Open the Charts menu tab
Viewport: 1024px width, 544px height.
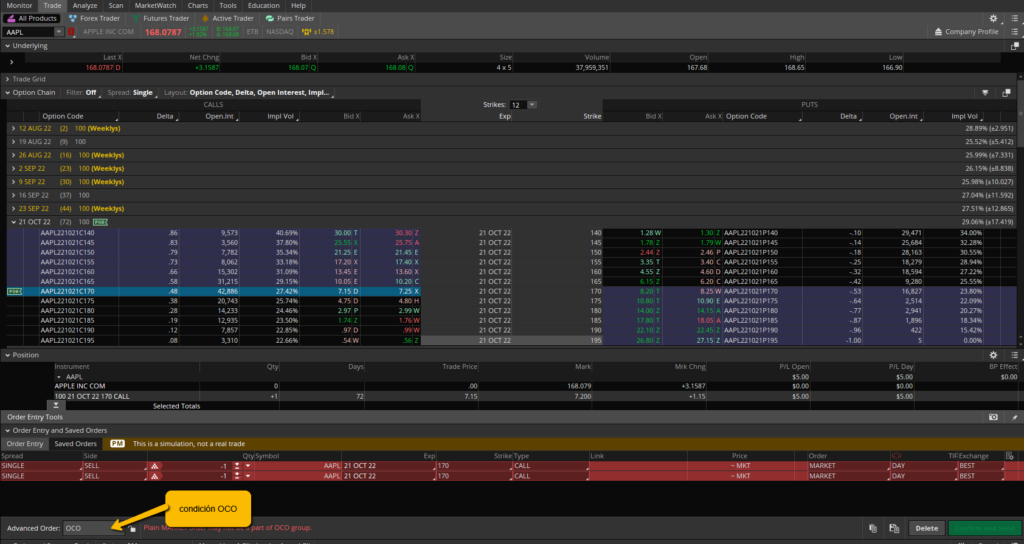pos(199,5)
